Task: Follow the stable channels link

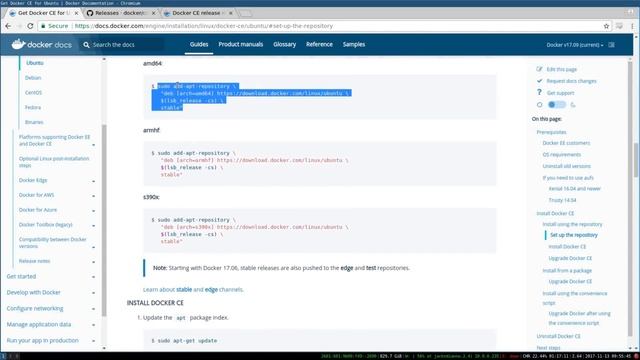Action: 184,289
